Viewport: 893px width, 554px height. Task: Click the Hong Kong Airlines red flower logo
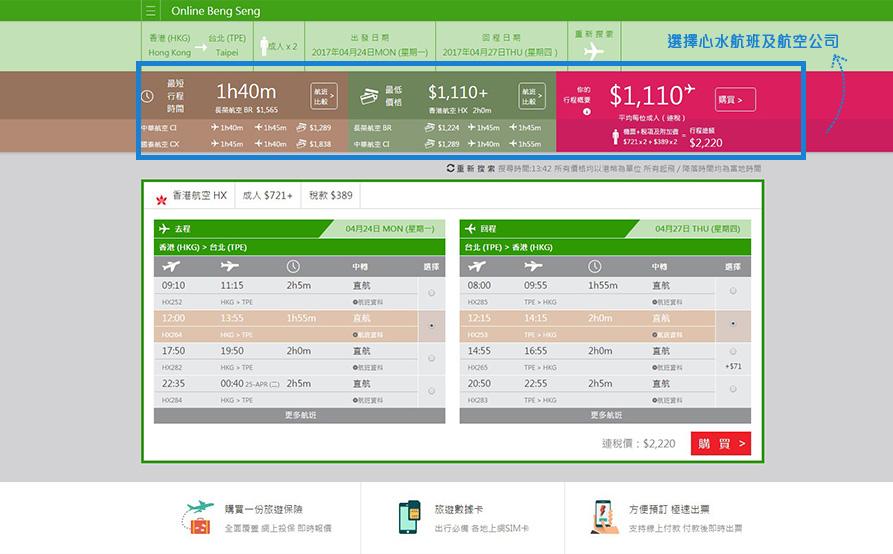click(161, 199)
